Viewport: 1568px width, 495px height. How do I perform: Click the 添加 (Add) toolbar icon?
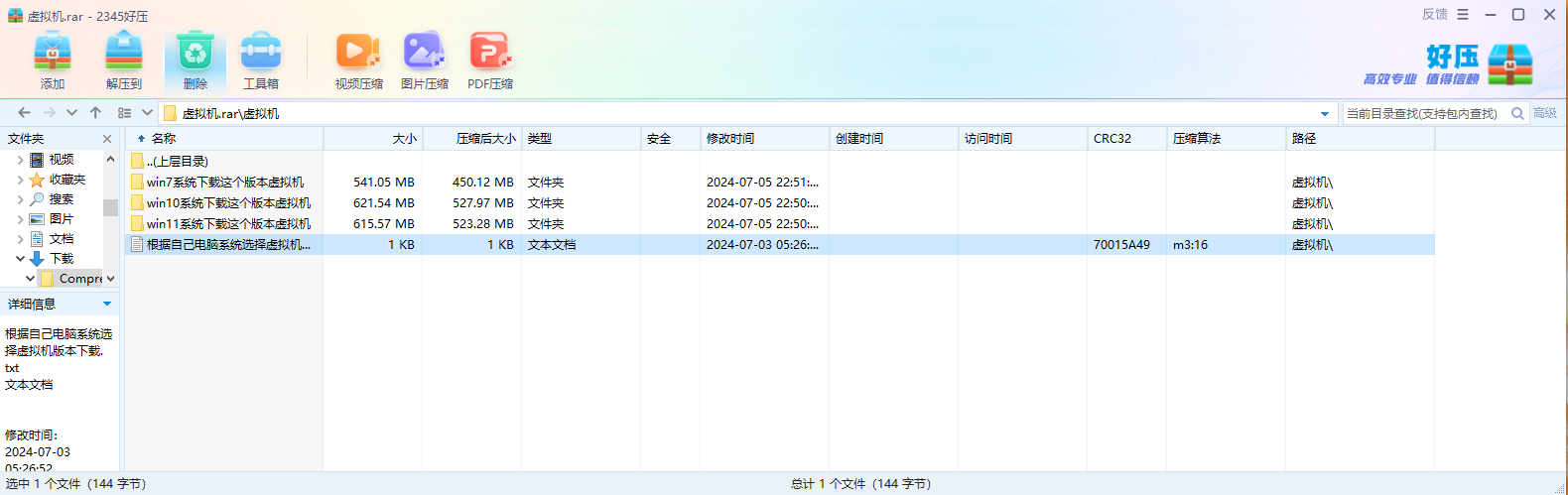(53, 60)
